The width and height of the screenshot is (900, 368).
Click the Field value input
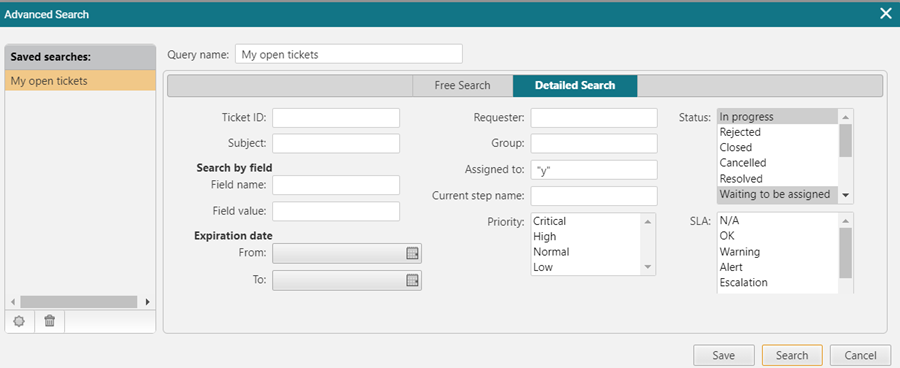[x=336, y=211]
